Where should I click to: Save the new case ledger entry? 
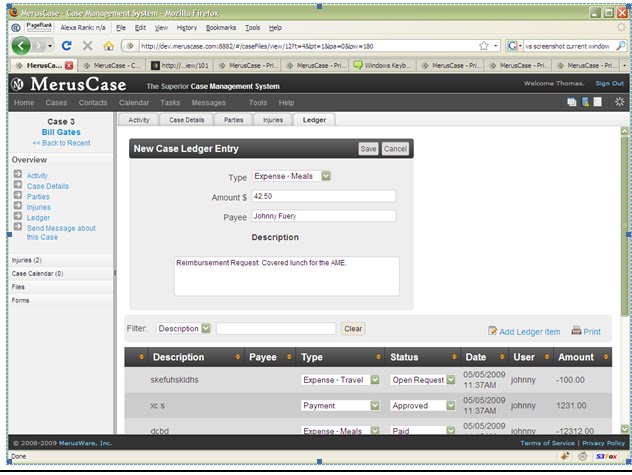coord(368,149)
